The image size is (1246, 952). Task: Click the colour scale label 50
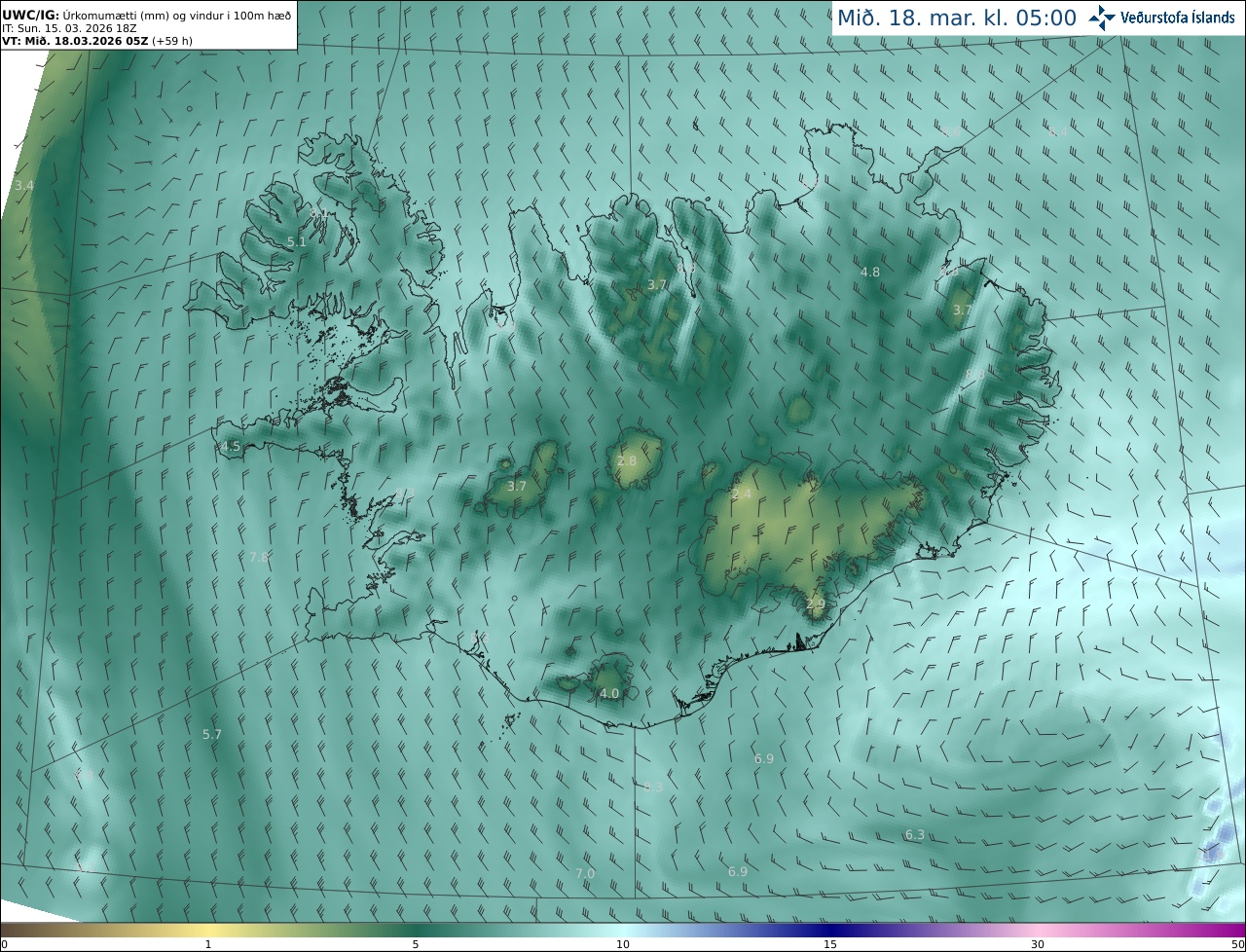[1237, 944]
